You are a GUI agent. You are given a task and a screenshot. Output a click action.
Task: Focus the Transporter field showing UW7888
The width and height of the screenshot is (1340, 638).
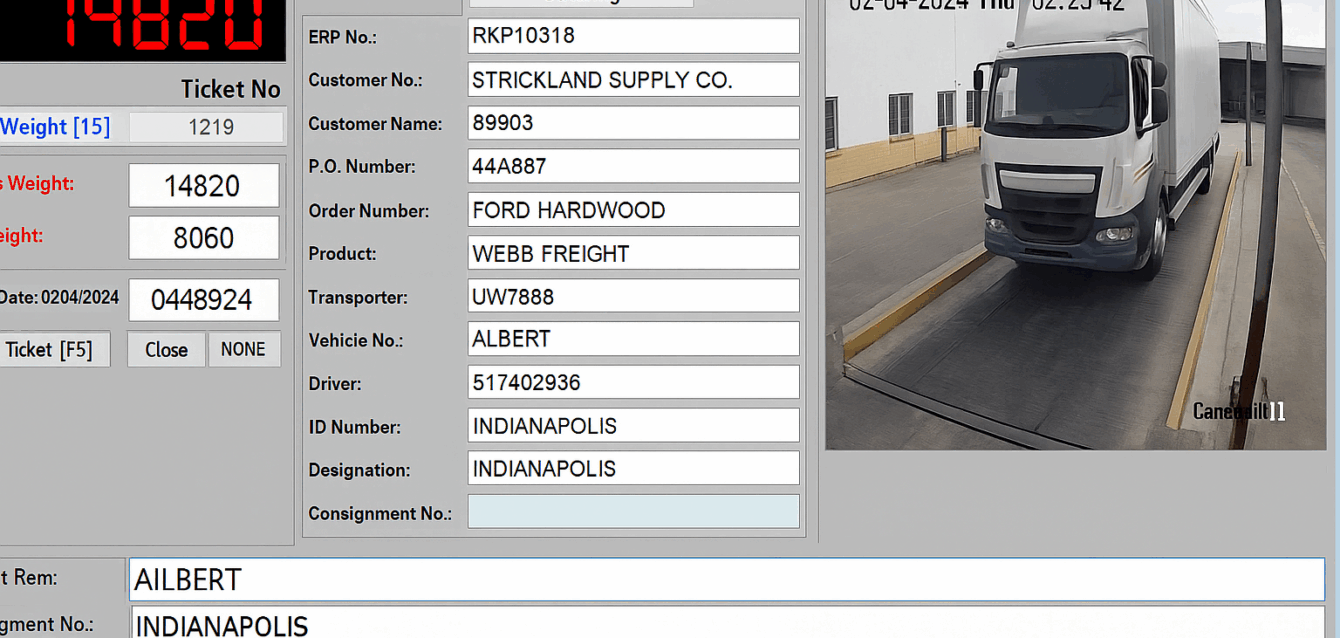[633, 296]
